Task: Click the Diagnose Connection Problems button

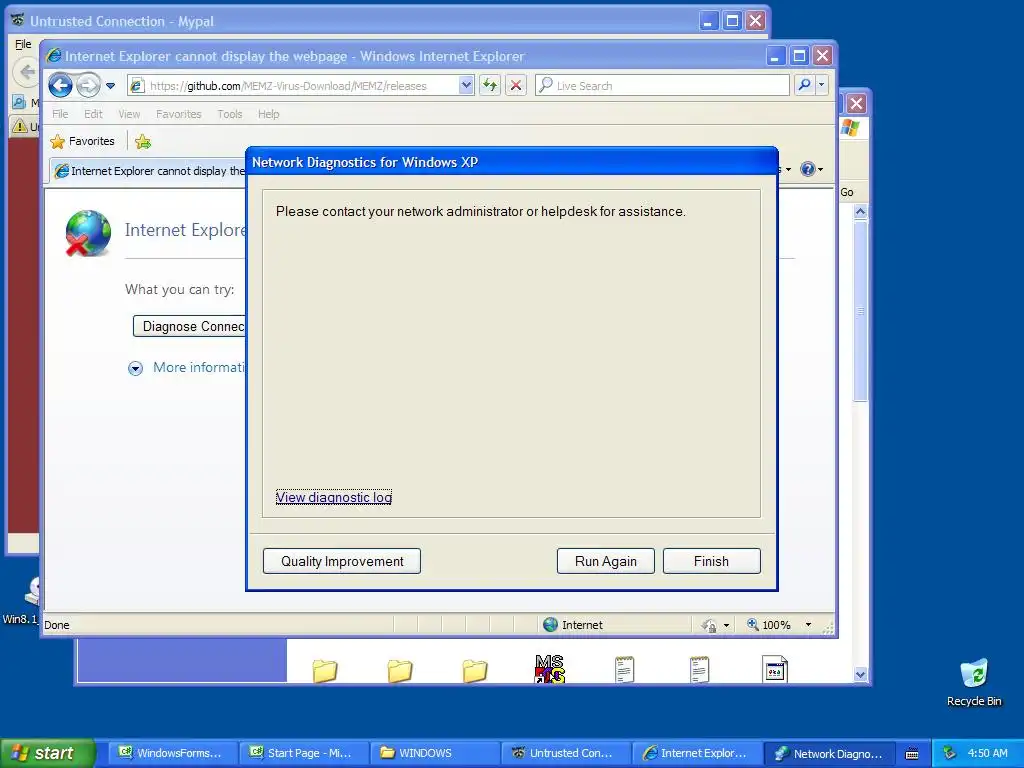Action: tap(189, 326)
